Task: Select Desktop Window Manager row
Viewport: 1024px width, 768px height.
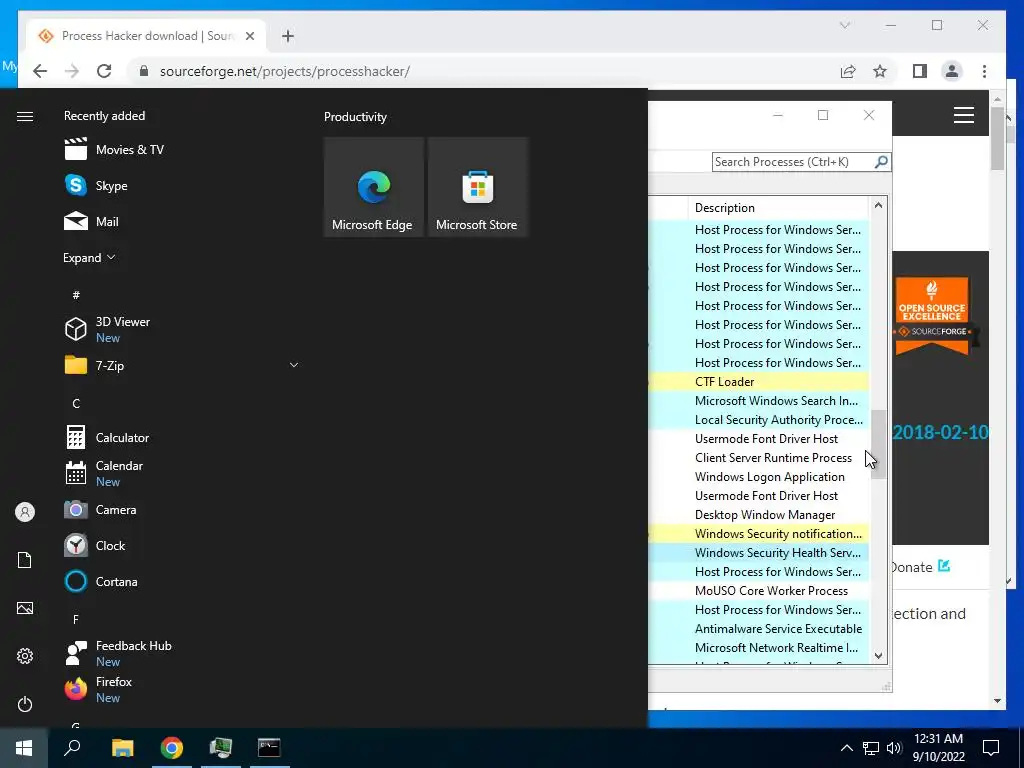Action: tap(758, 515)
